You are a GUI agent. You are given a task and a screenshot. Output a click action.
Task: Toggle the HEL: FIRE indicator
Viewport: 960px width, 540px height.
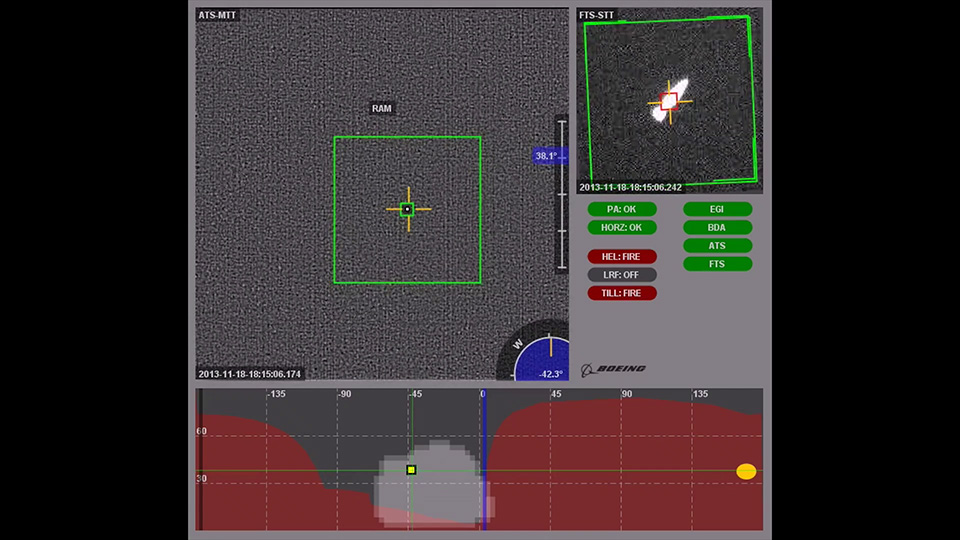point(622,256)
